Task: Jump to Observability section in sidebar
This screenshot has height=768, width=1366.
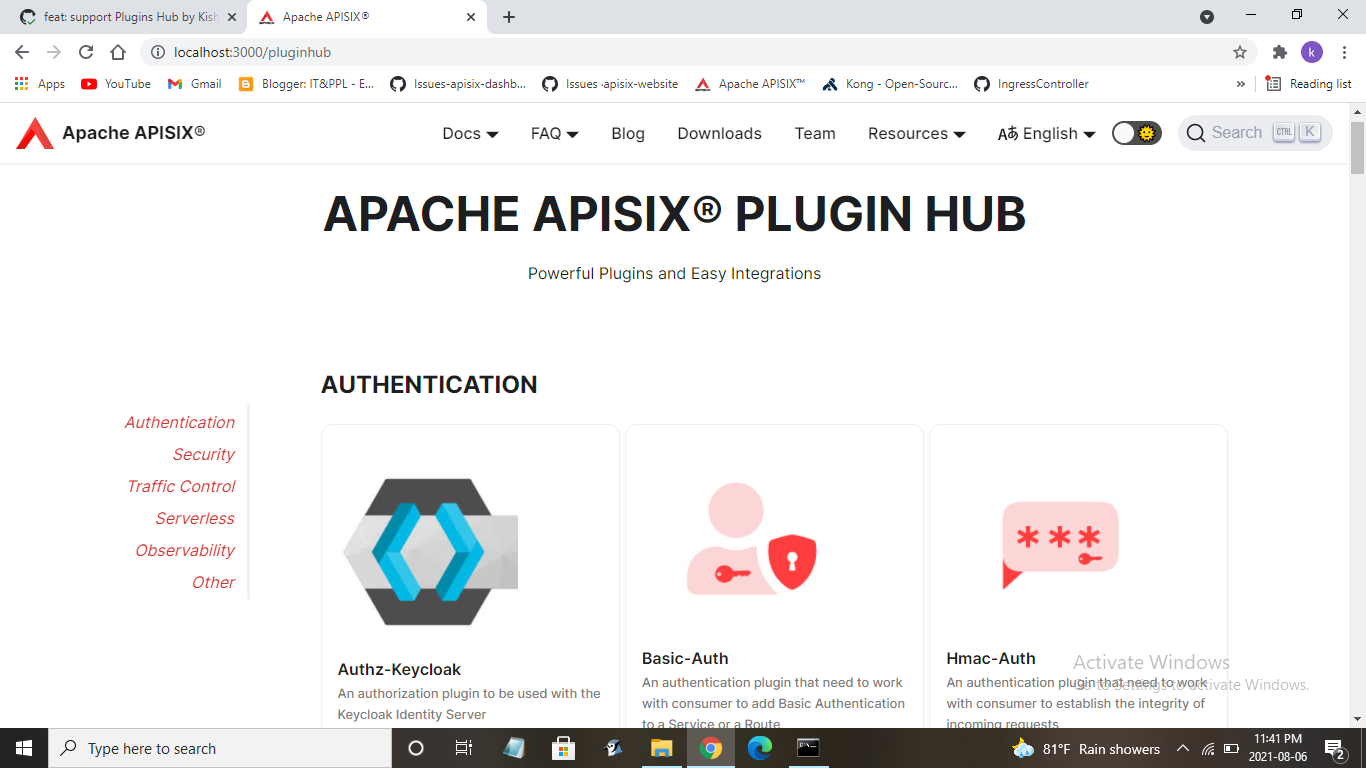Action: click(185, 550)
